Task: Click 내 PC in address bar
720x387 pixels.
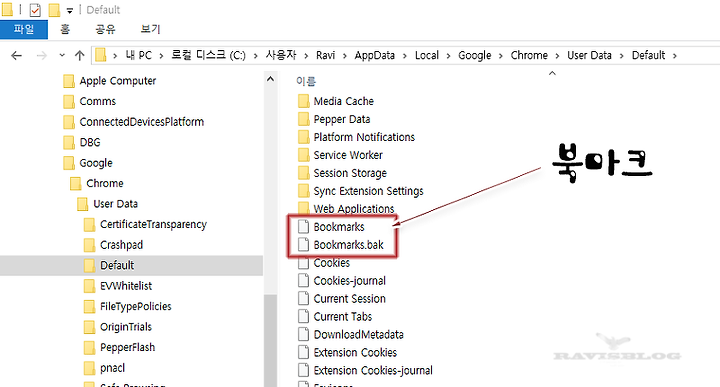Action: pyautogui.click(x=138, y=56)
